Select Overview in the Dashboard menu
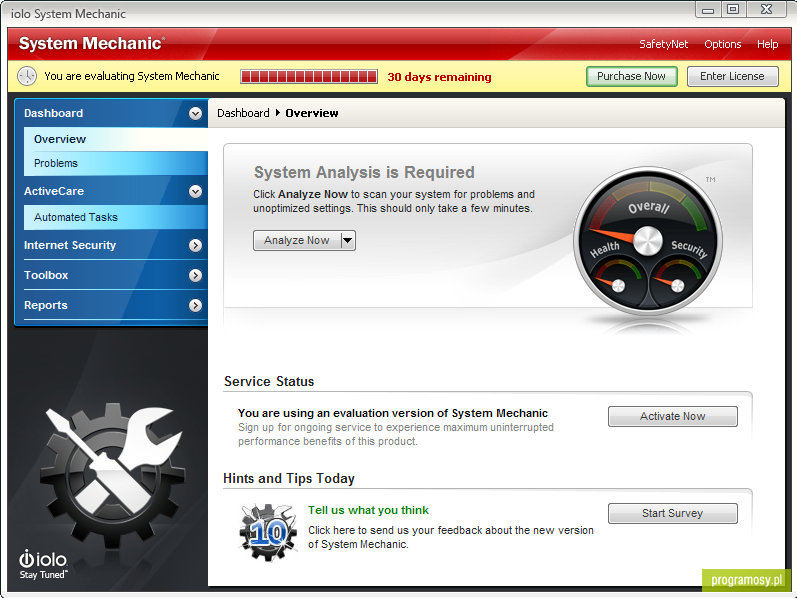Image resolution: width=797 pixels, height=598 pixels. (116, 139)
